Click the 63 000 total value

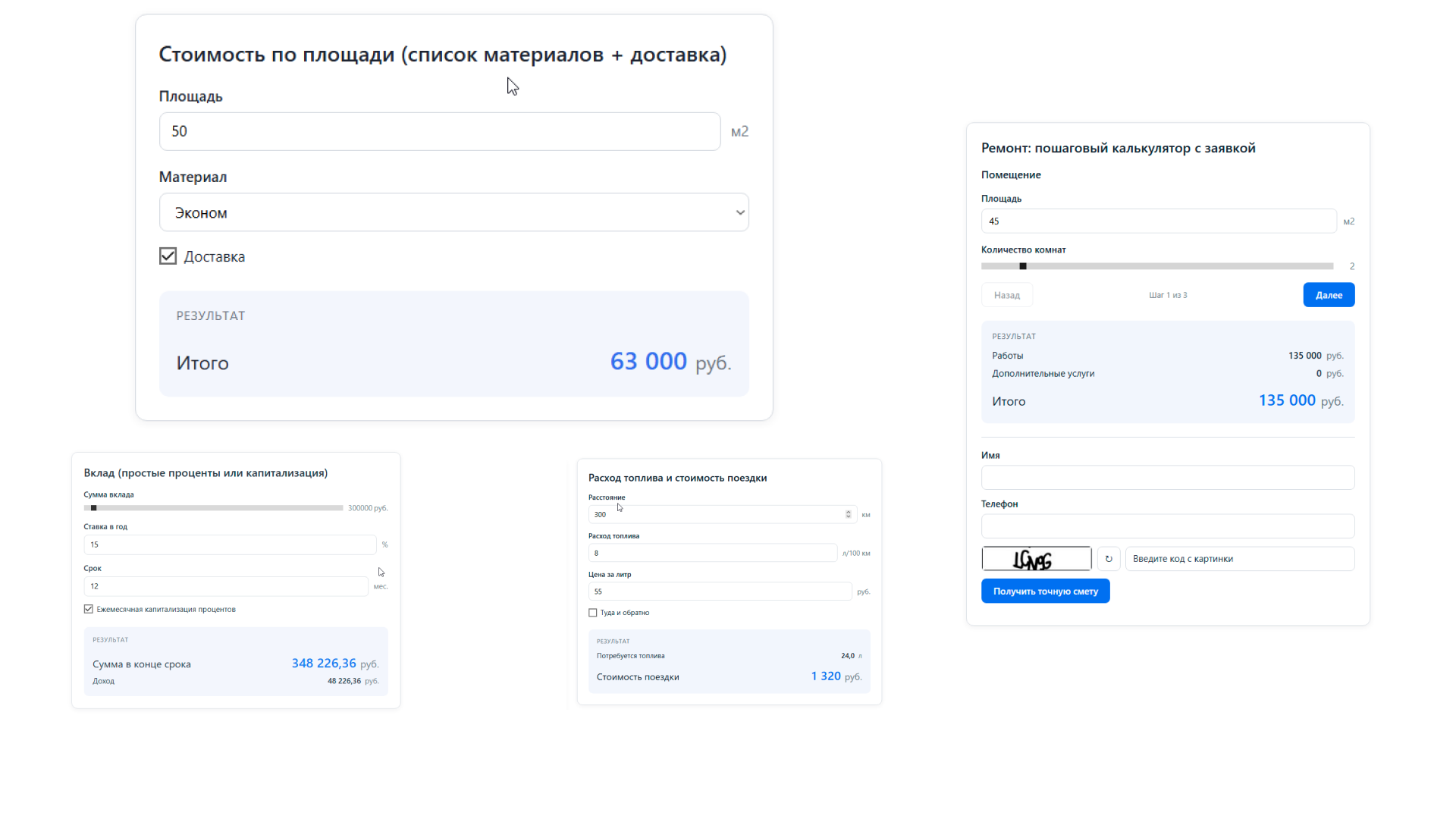[x=648, y=362]
